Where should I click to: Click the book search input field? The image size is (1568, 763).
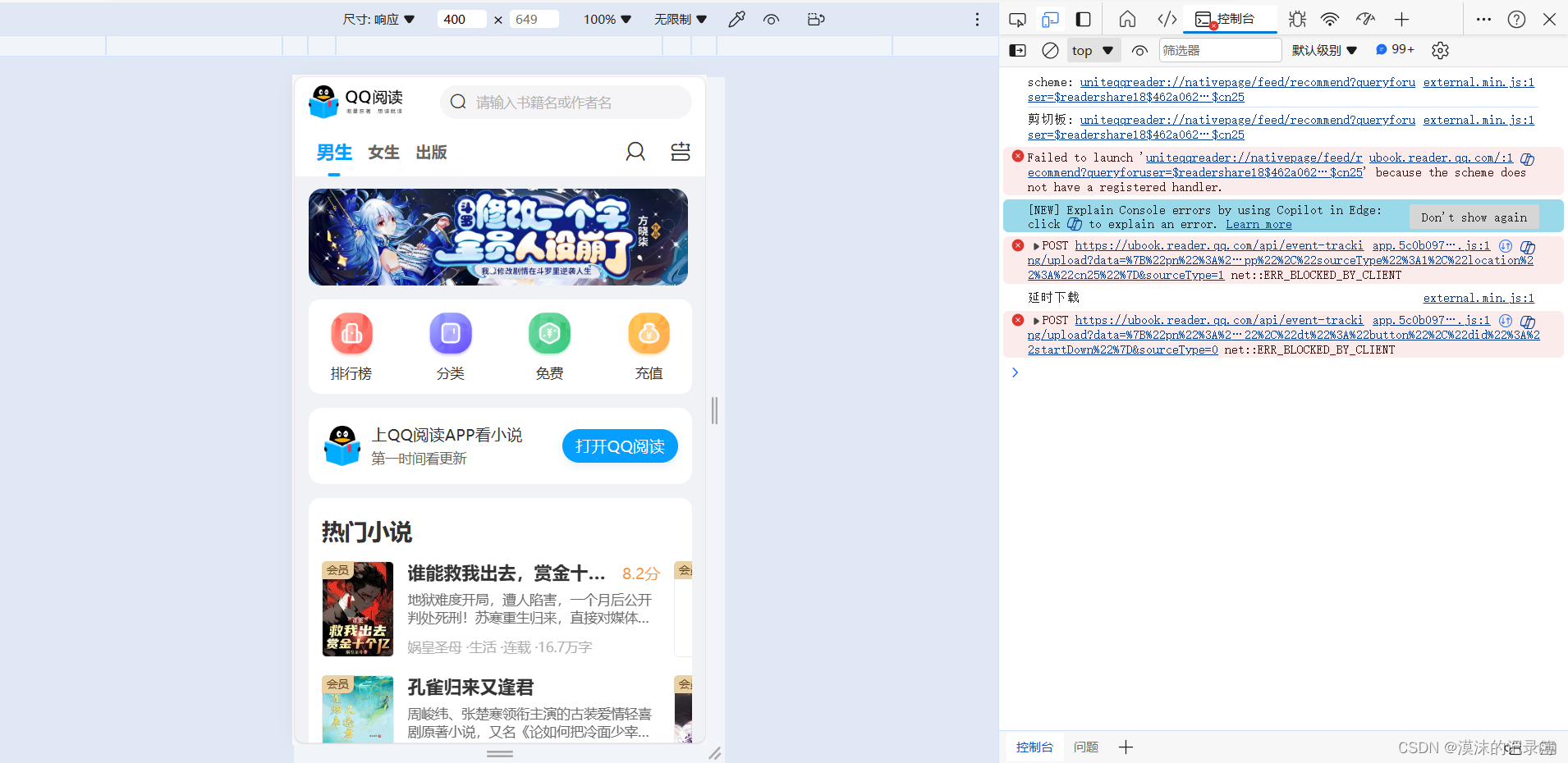[x=566, y=102]
